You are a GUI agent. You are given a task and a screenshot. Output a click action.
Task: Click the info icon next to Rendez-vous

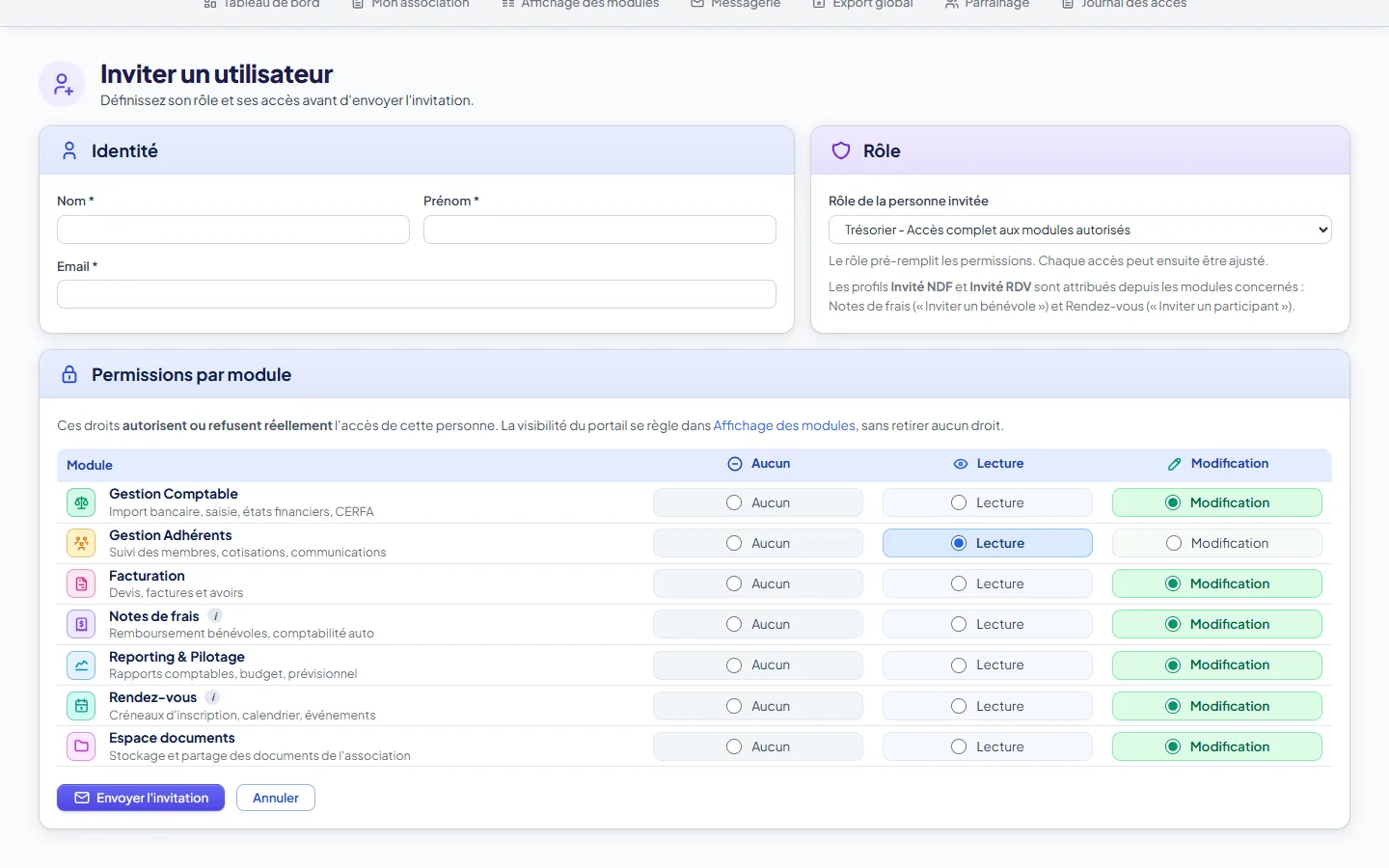(213, 697)
